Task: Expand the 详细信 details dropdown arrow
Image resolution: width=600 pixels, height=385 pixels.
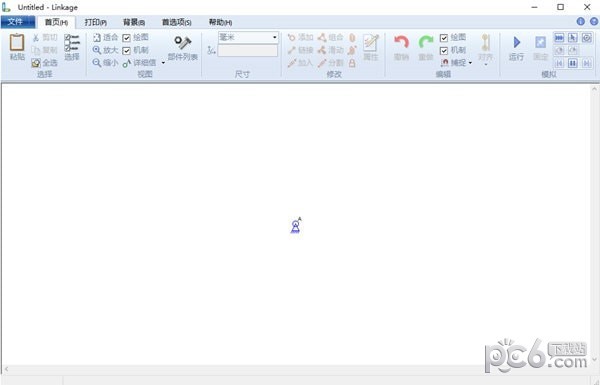Action: (163, 63)
